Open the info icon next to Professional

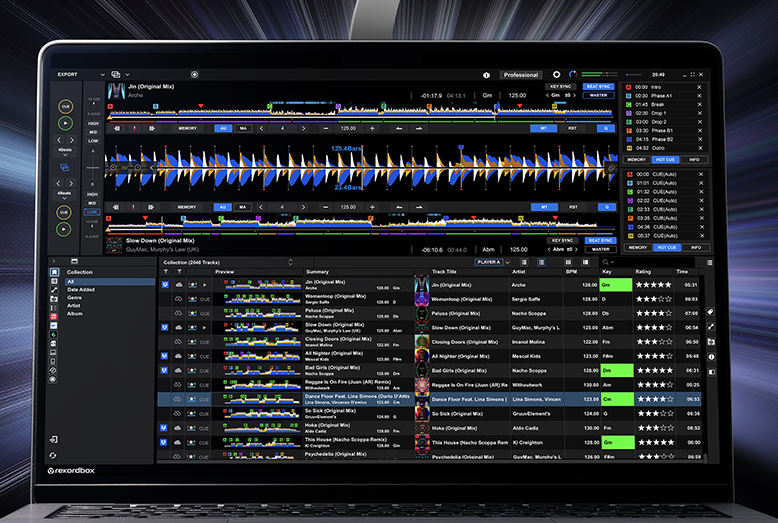(486, 75)
